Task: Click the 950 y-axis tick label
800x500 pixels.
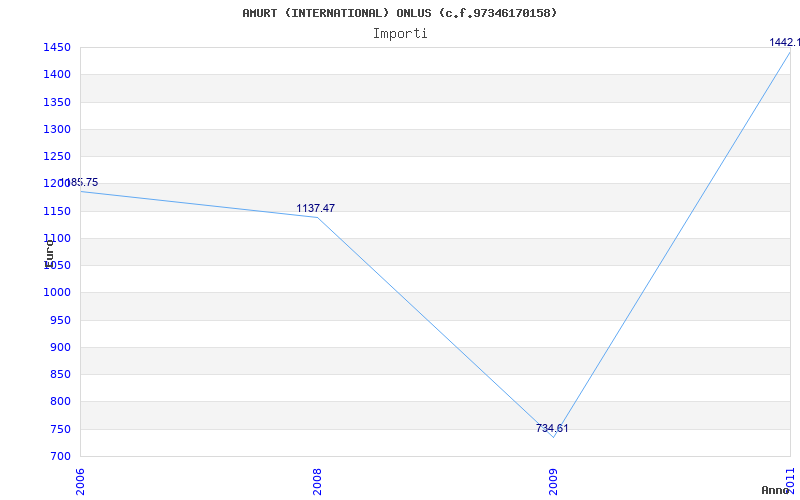Action: tap(60, 320)
